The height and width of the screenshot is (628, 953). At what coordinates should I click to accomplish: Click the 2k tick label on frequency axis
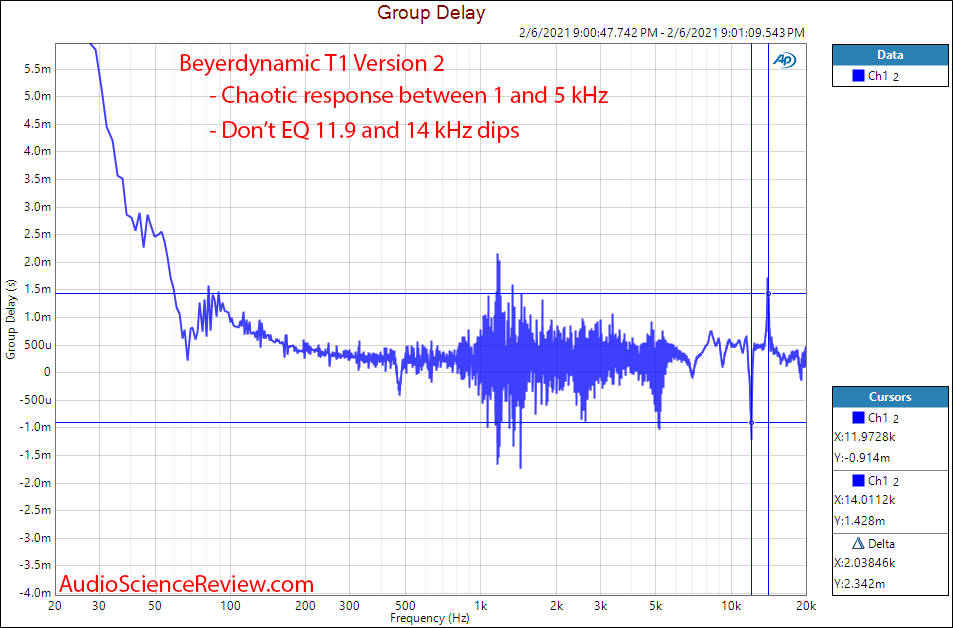pyautogui.click(x=556, y=606)
